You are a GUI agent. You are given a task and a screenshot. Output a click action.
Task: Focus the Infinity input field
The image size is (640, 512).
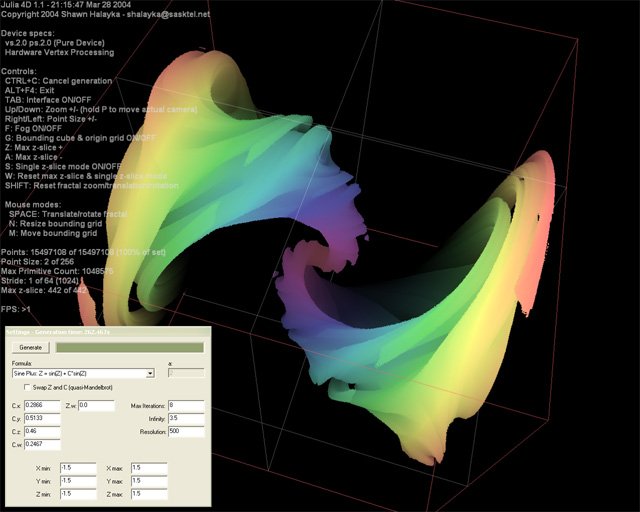tap(186, 418)
